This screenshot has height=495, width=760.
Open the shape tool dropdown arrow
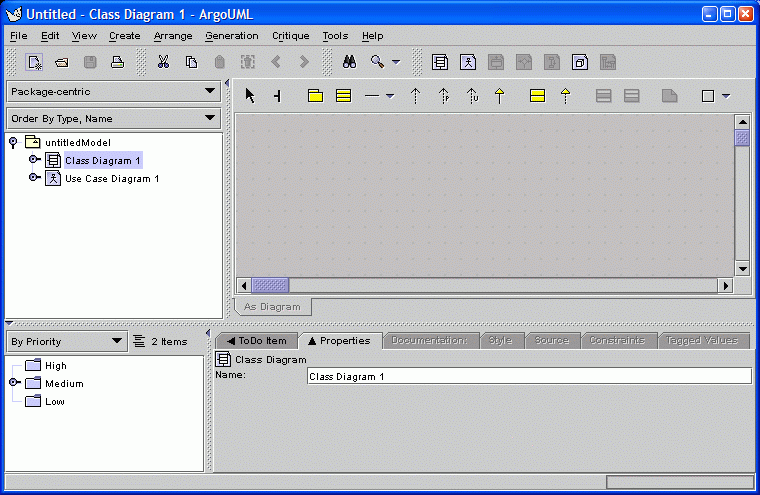[x=726, y=96]
